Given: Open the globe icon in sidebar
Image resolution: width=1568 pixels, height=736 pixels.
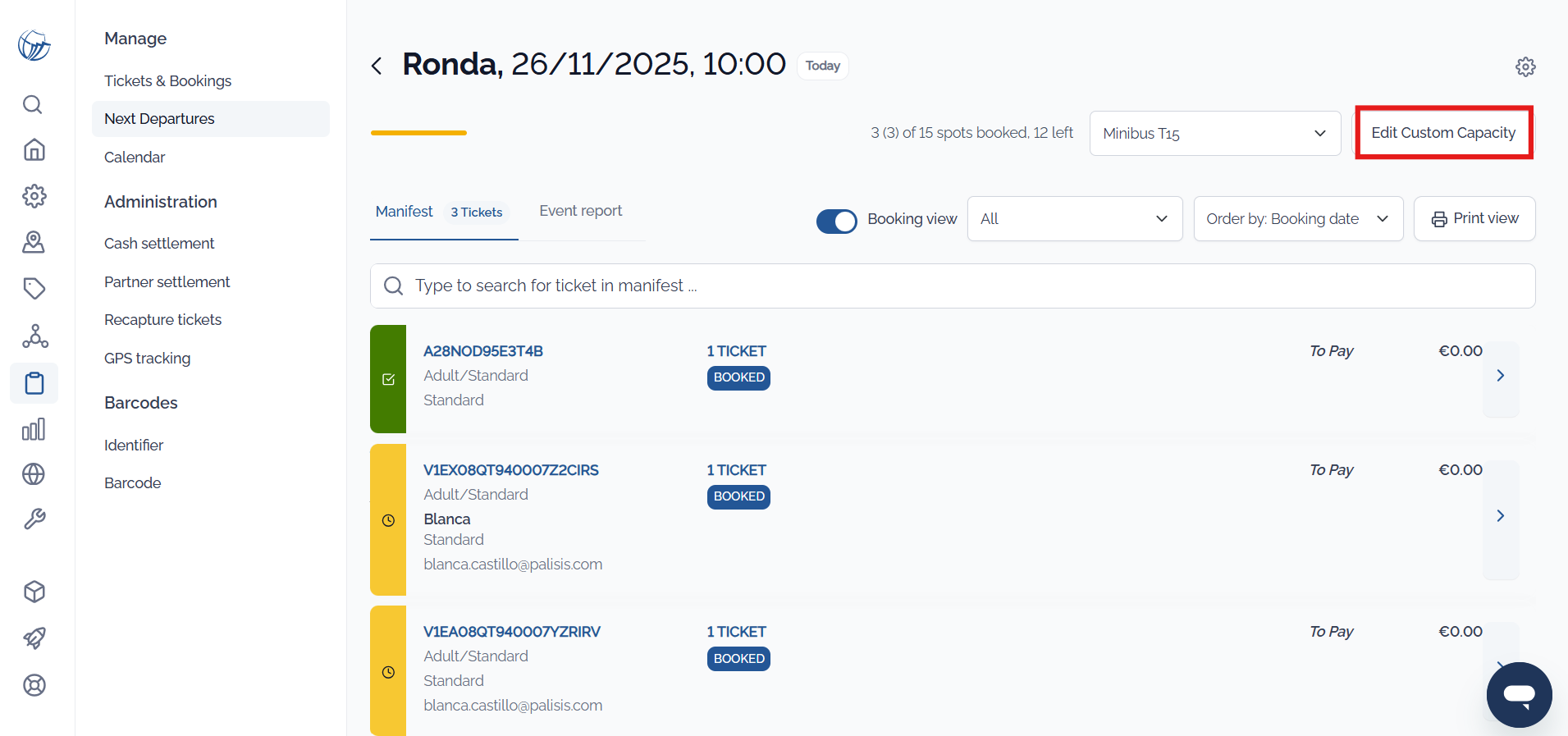Looking at the screenshot, I should (x=34, y=474).
